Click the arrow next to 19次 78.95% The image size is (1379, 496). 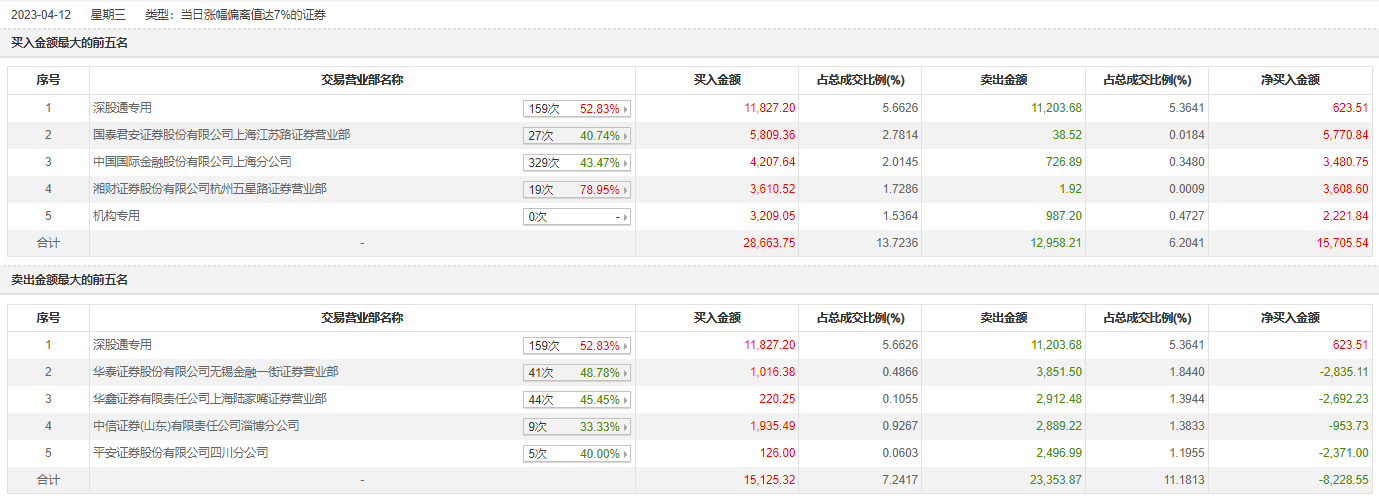(x=627, y=190)
